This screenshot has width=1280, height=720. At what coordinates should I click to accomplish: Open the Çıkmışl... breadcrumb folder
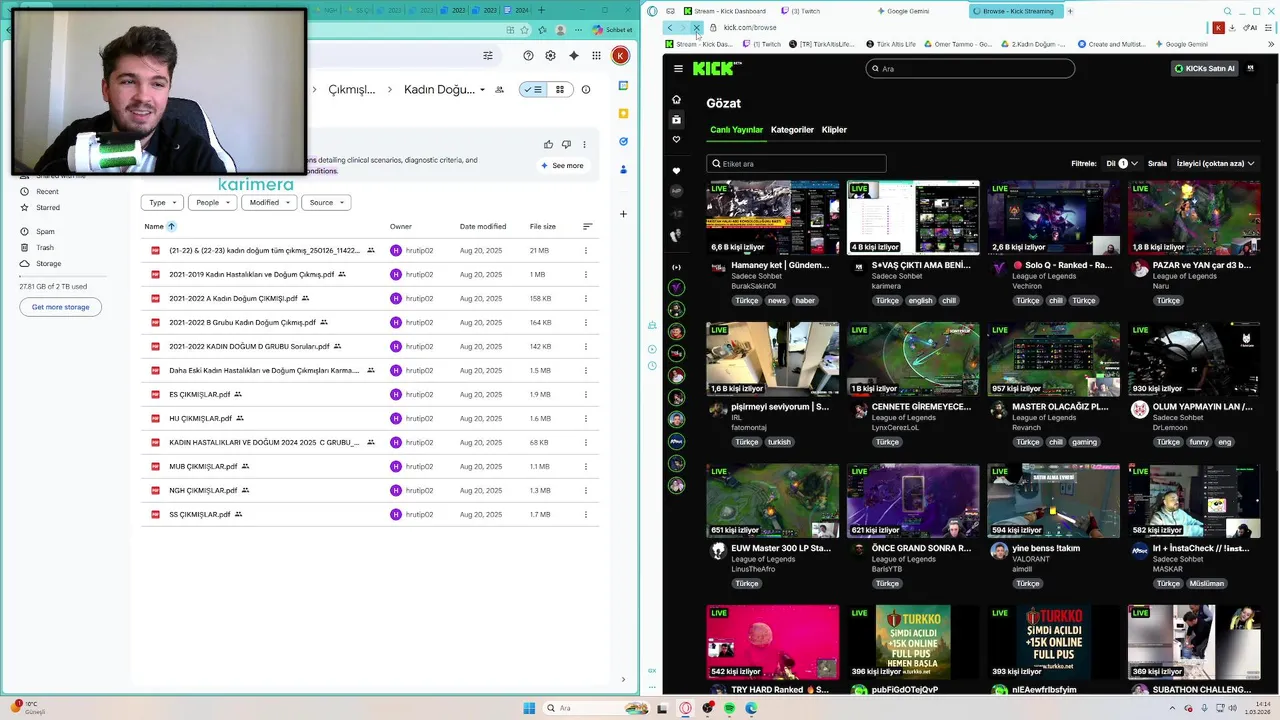click(352, 90)
